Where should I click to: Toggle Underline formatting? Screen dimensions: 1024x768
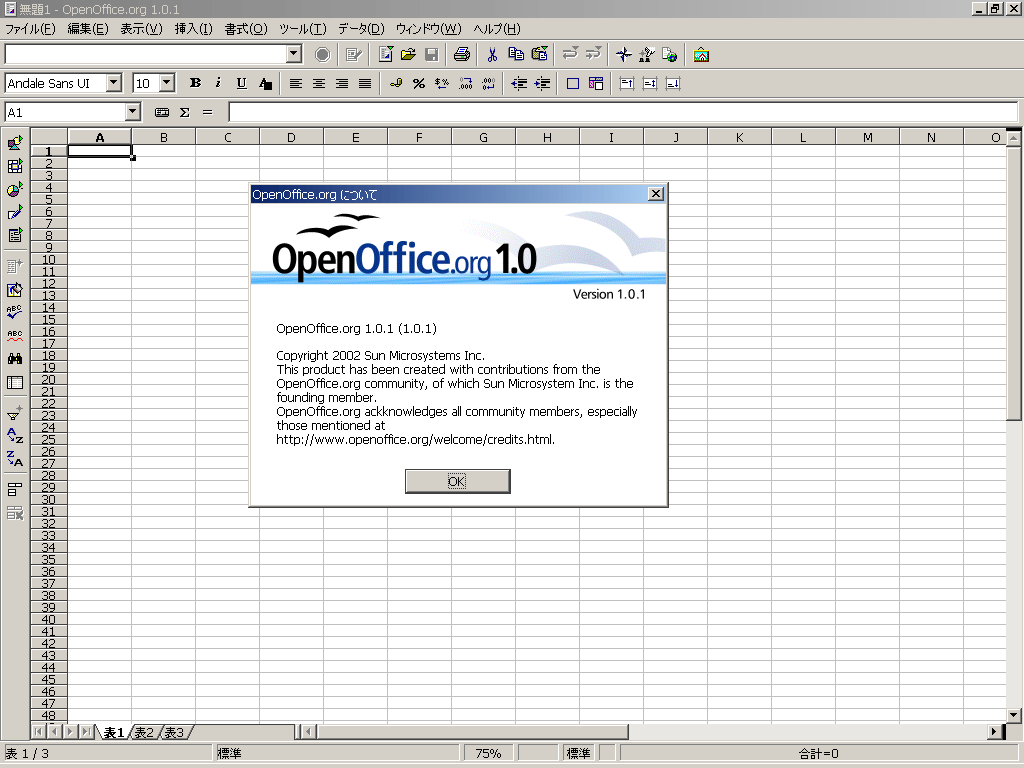[x=242, y=84]
